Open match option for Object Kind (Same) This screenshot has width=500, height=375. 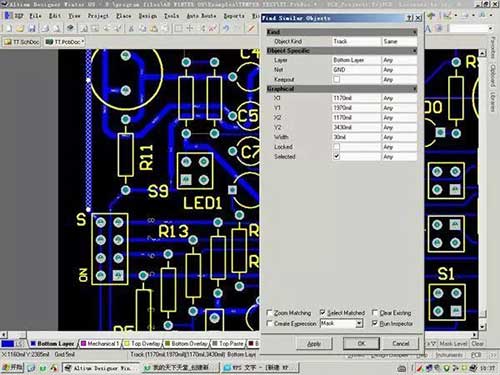click(x=399, y=41)
